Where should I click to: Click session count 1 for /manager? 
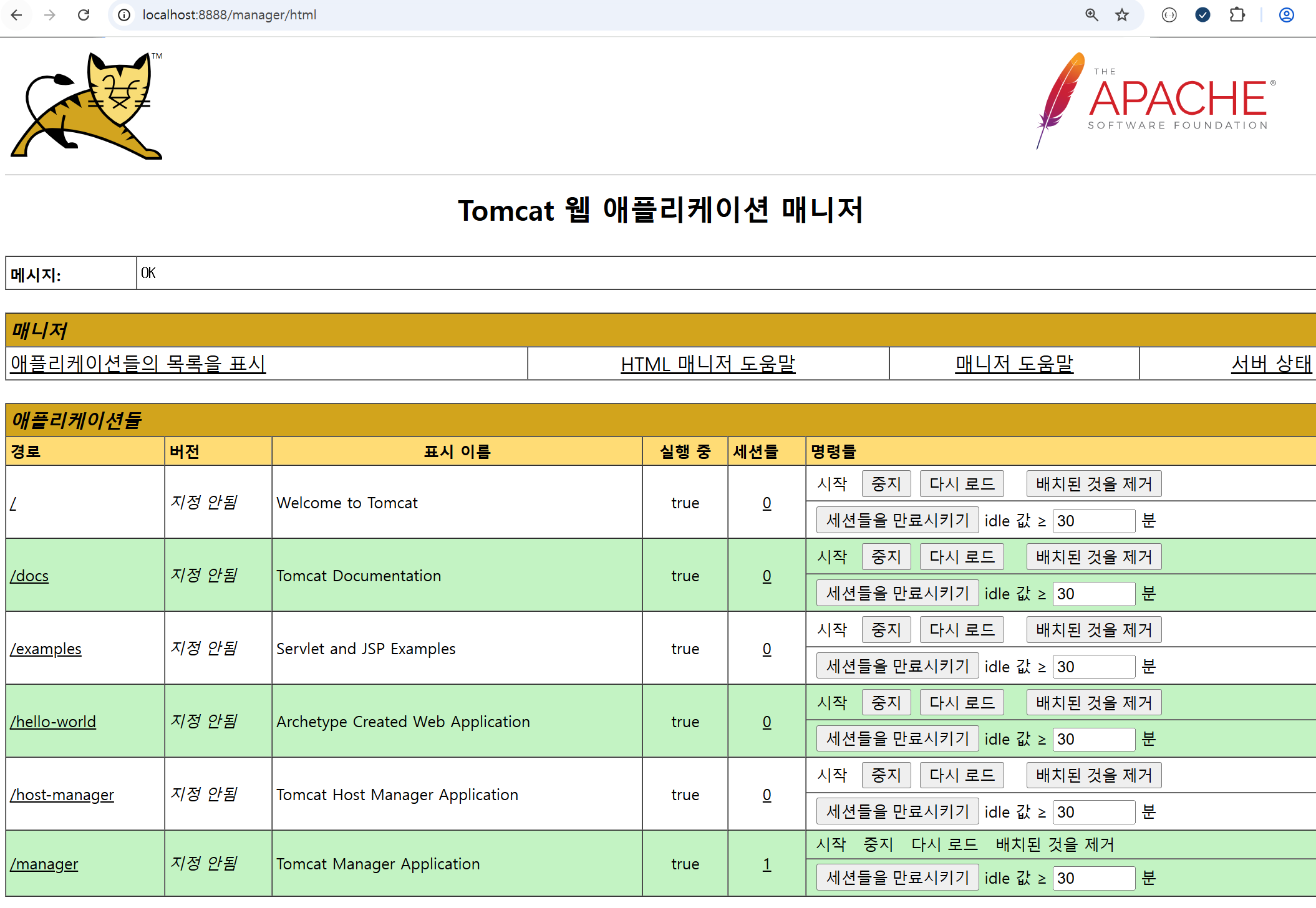coord(767,864)
